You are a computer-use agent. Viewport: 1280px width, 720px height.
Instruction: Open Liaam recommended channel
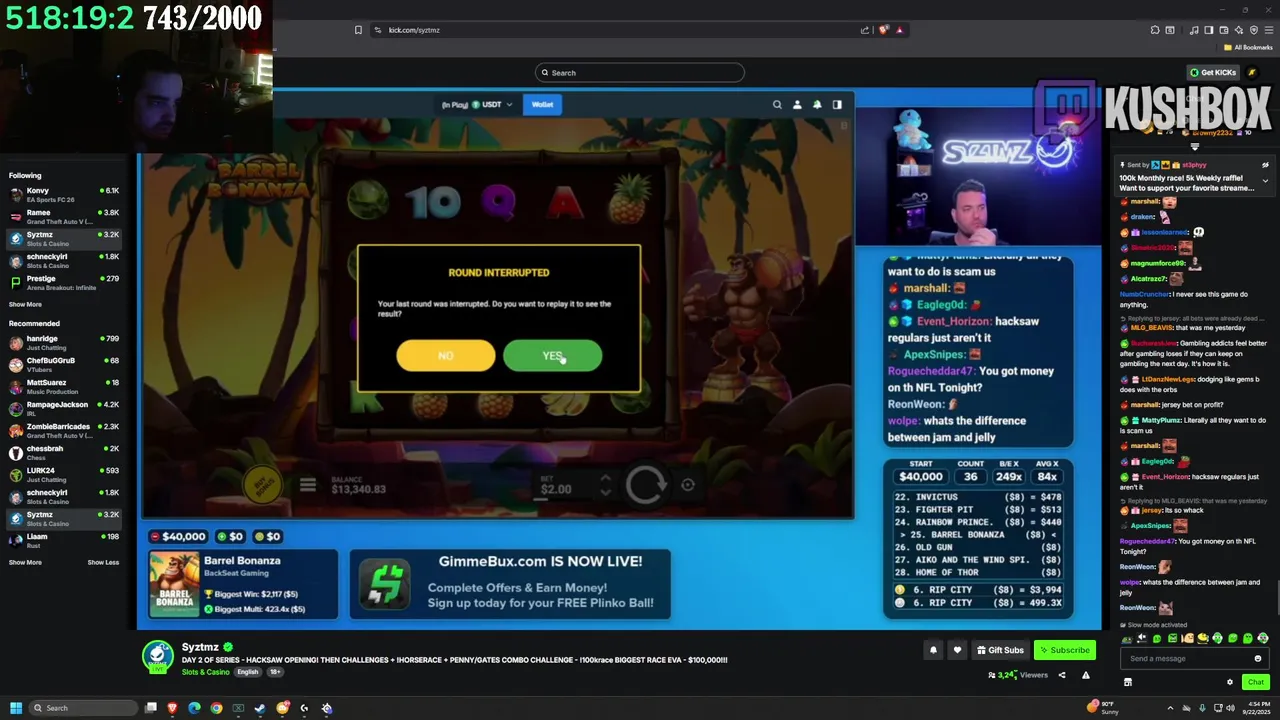[63, 540]
